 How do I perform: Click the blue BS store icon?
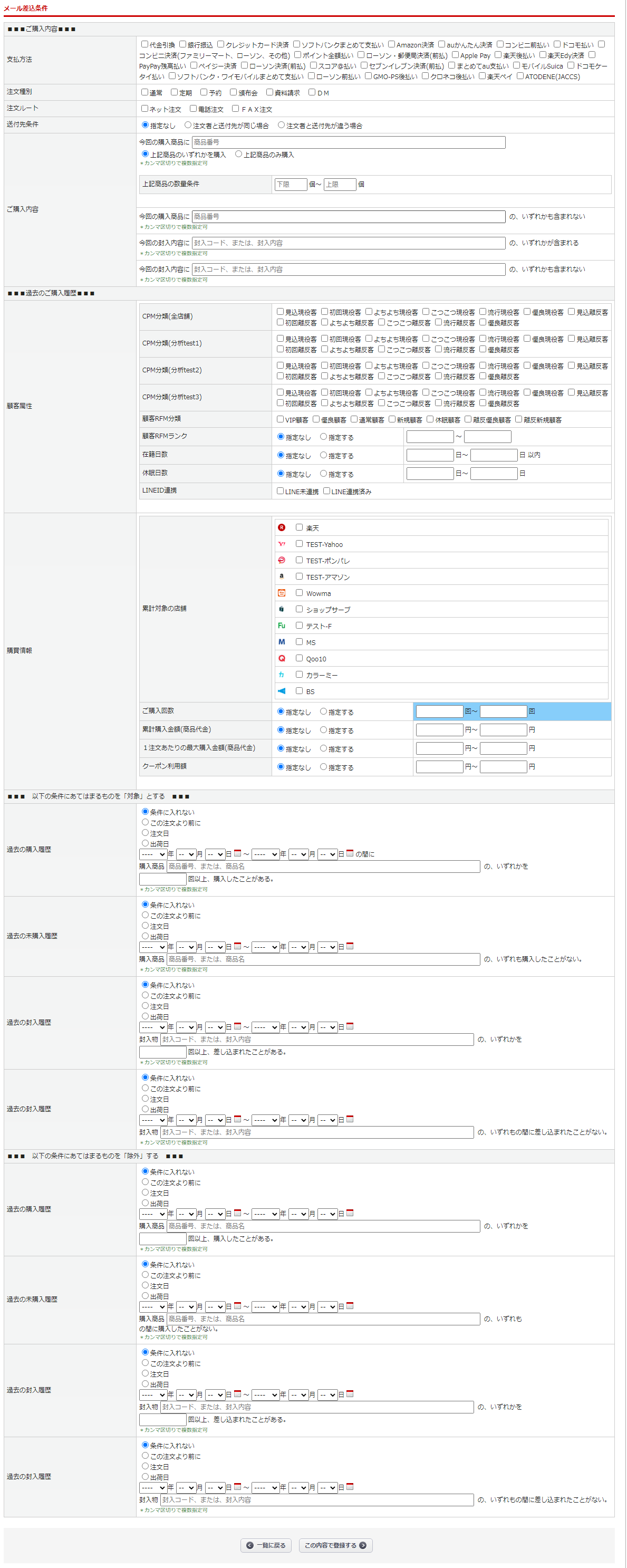(x=281, y=691)
